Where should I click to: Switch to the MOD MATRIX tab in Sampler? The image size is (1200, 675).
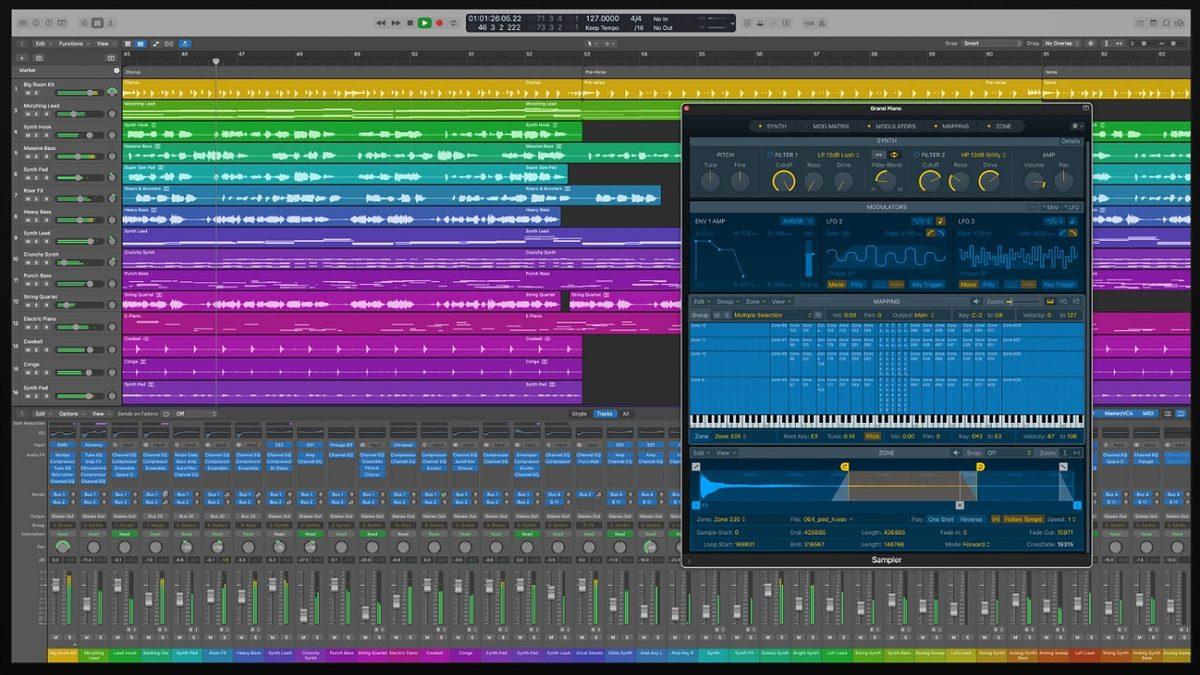(x=832, y=127)
